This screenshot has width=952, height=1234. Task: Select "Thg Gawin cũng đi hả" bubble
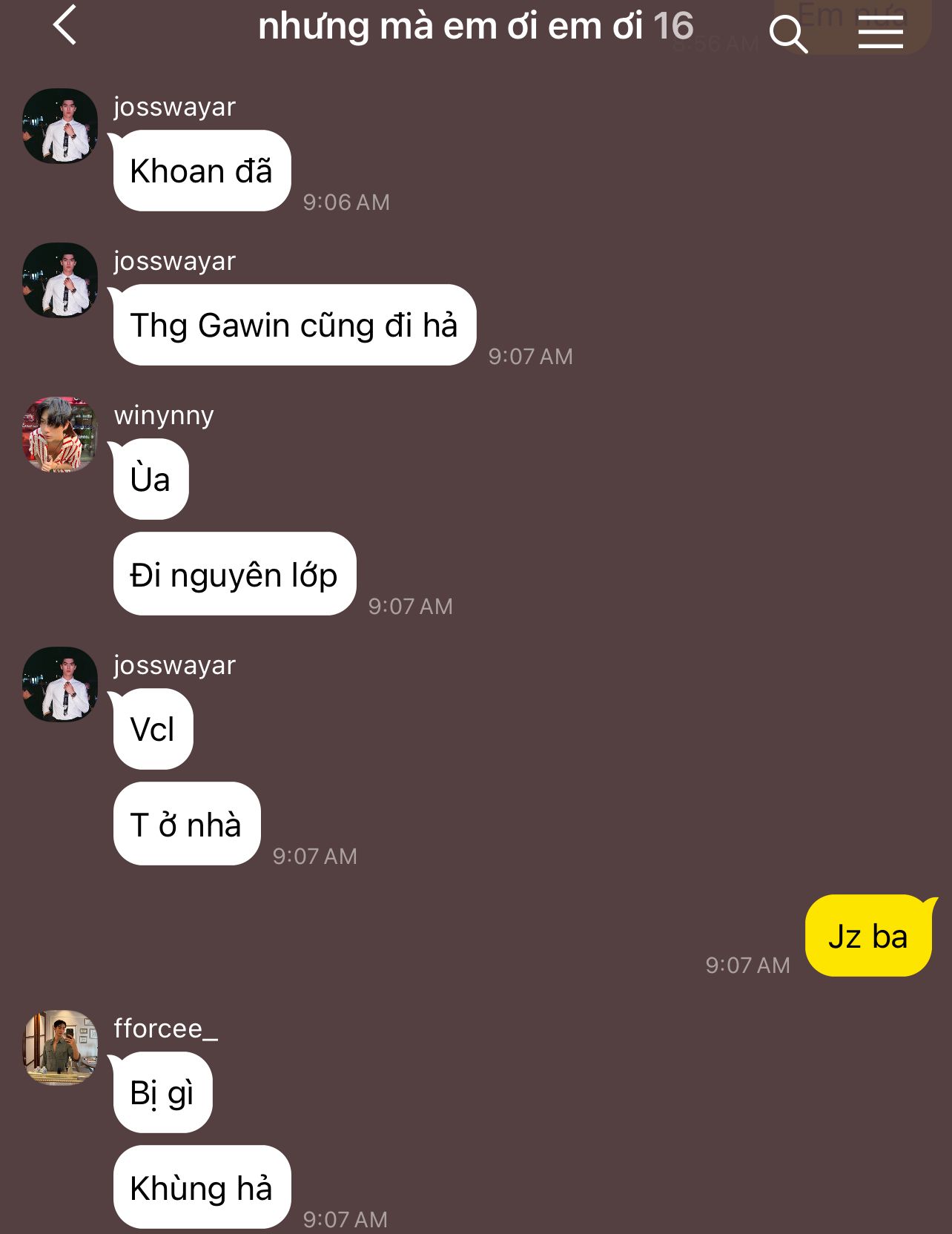[294, 325]
